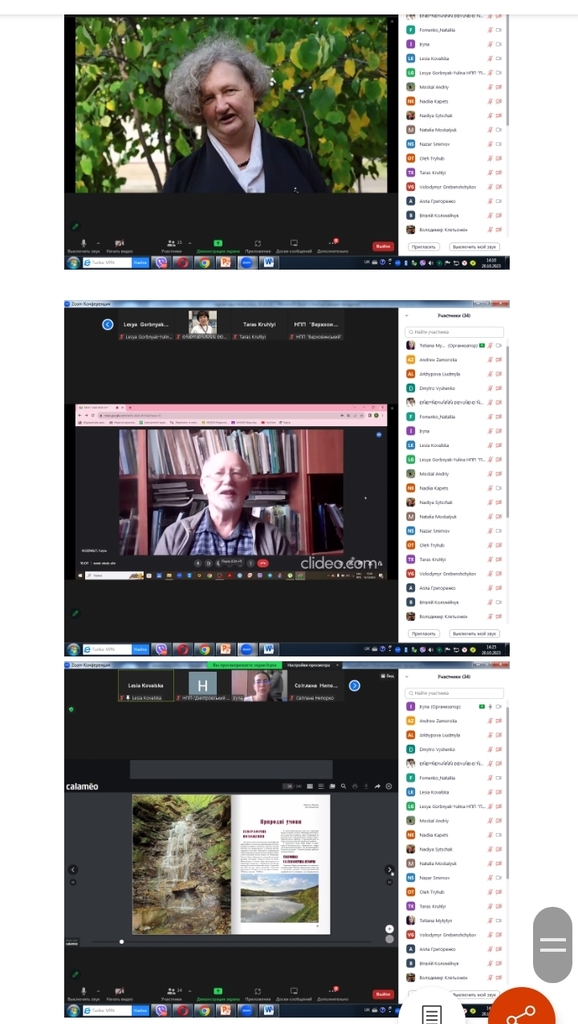Screen dimensions: 578x1024
Task: Open the Вид view menu in bottom Zoom window
Action: click(x=387, y=677)
